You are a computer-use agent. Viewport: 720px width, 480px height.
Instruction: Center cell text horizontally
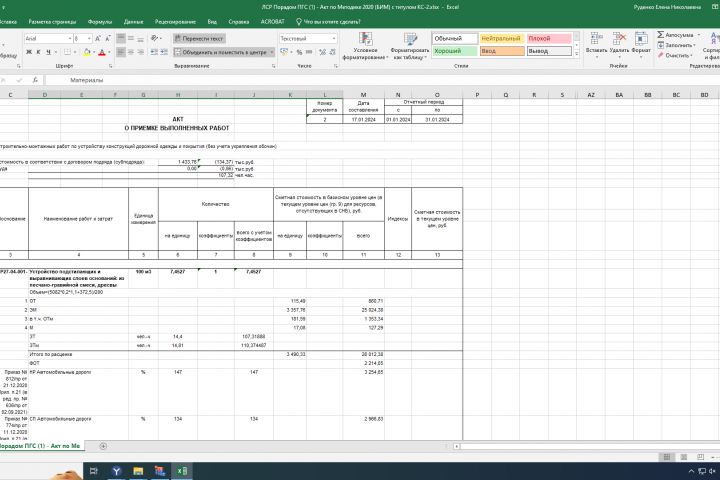click(131, 52)
